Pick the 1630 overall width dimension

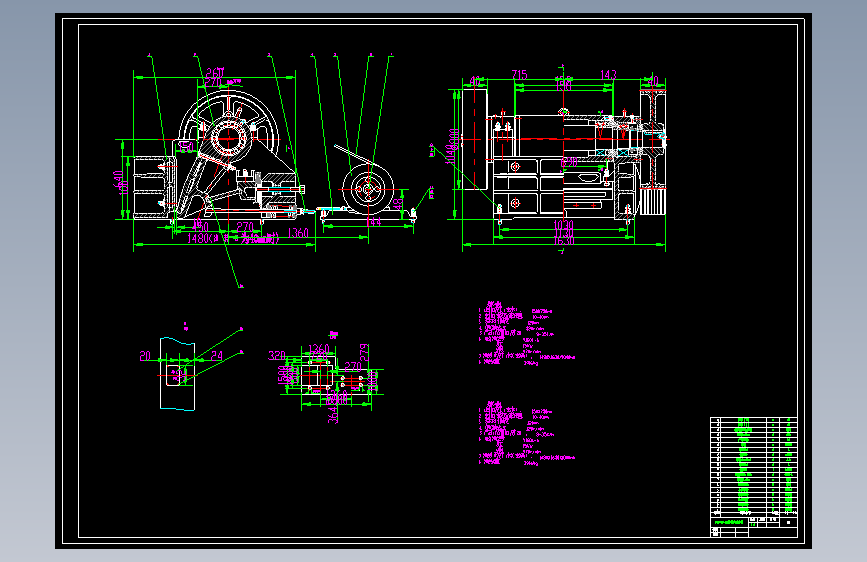pos(563,241)
